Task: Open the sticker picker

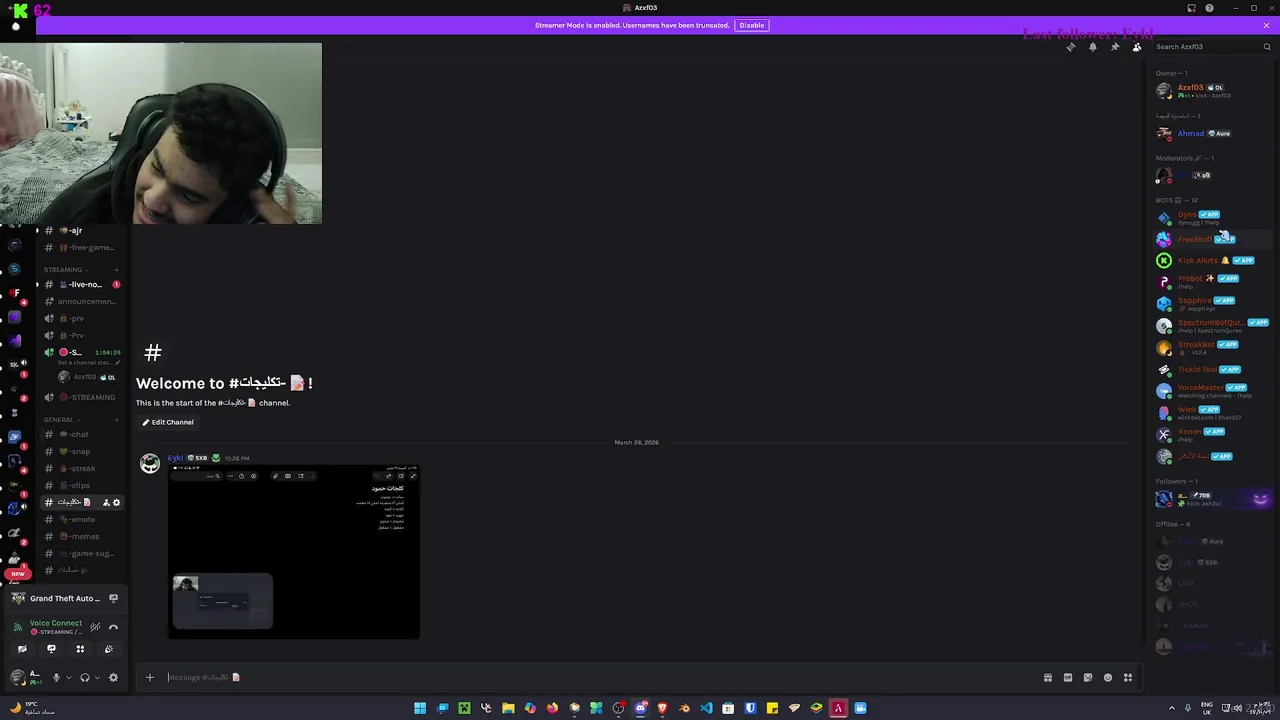Action: click(x=1088, y=677)
